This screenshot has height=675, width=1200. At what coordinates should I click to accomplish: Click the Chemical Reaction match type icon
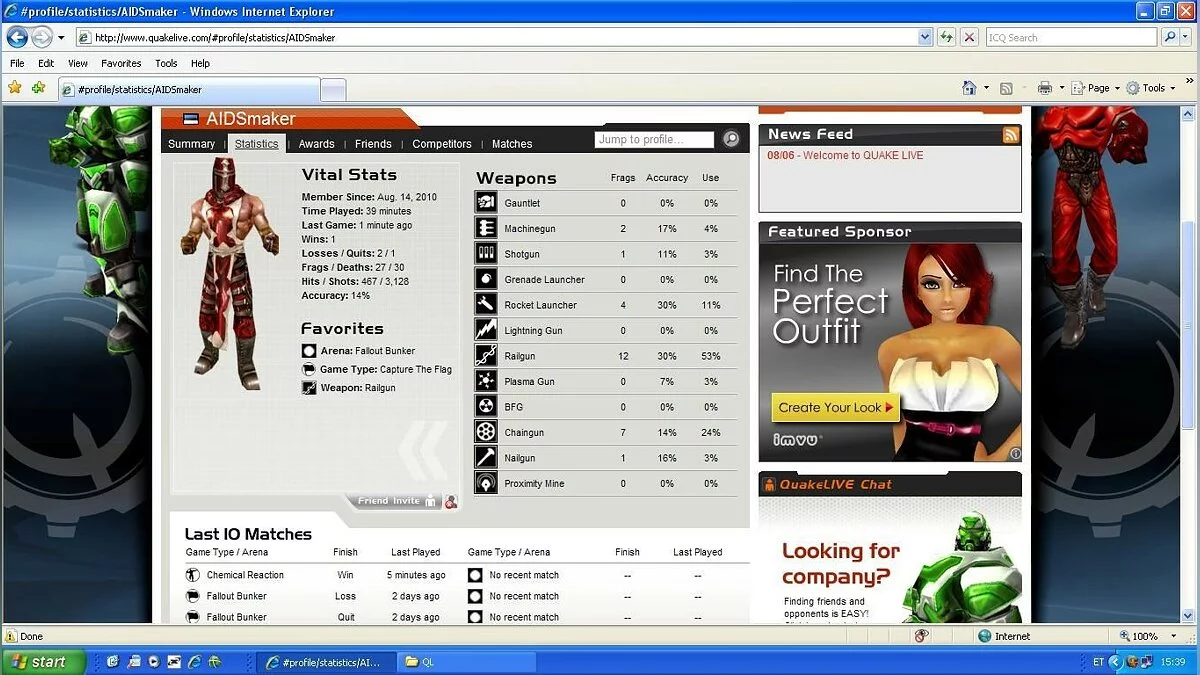click(x=193, y=575)
